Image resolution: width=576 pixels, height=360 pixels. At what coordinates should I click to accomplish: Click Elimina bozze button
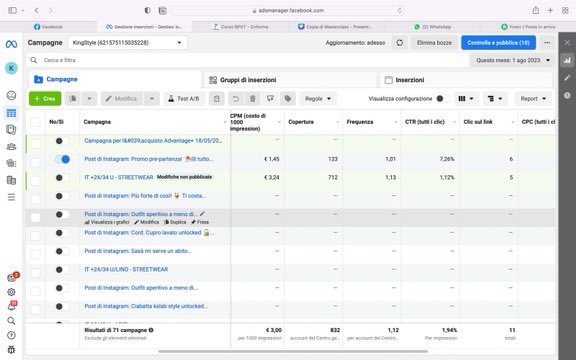[434, 43]
